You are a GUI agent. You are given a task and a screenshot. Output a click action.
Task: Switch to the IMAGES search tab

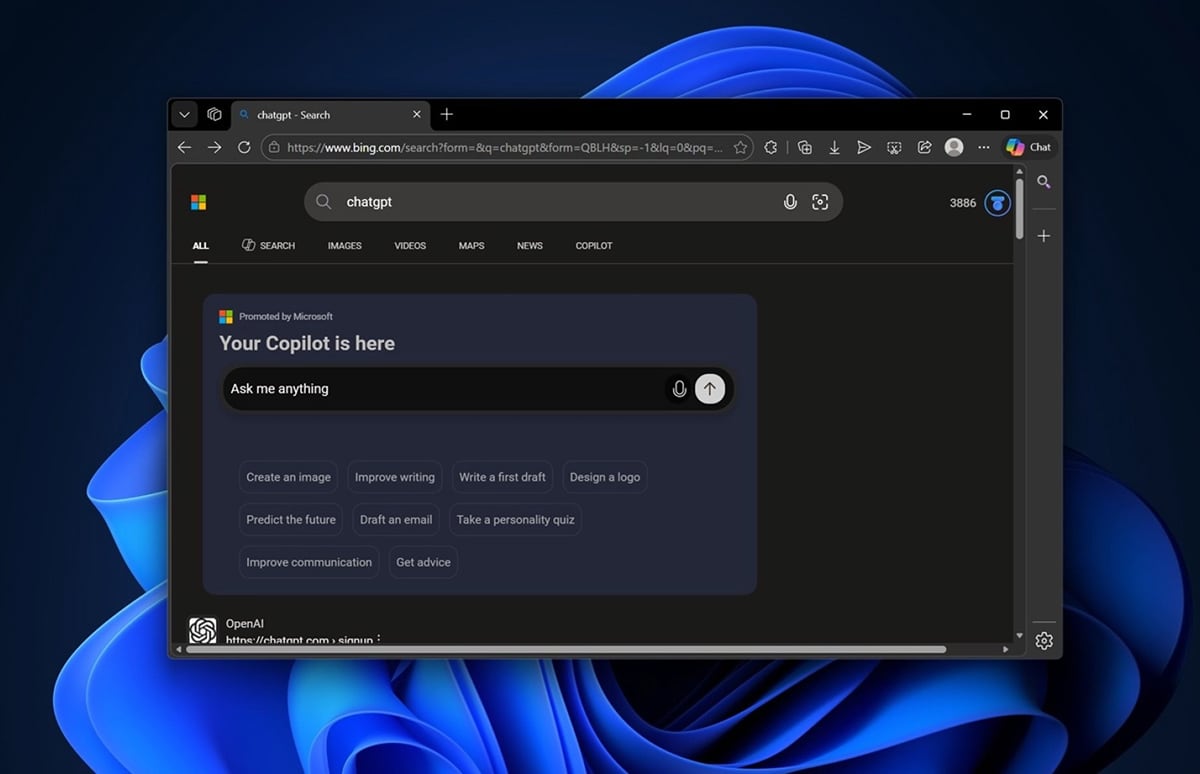coord(345,246)
